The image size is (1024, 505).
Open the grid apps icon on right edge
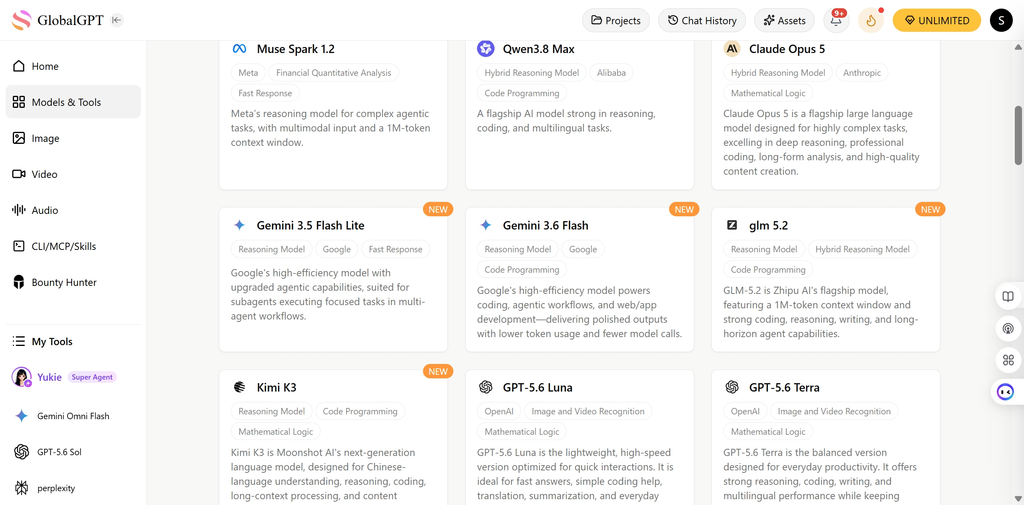(1008, 360)
